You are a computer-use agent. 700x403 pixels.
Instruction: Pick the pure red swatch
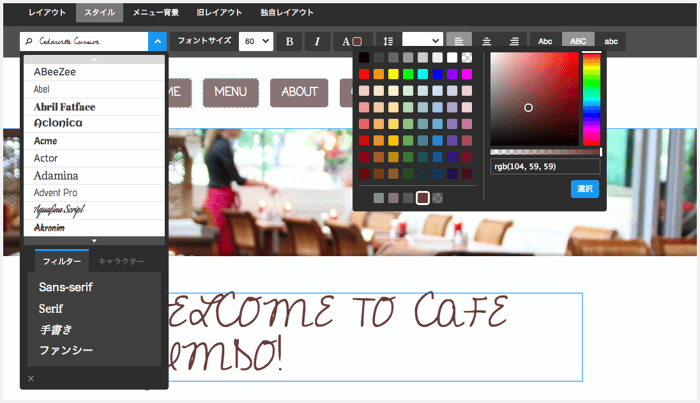pyautogui.click(x=364, y=74)
